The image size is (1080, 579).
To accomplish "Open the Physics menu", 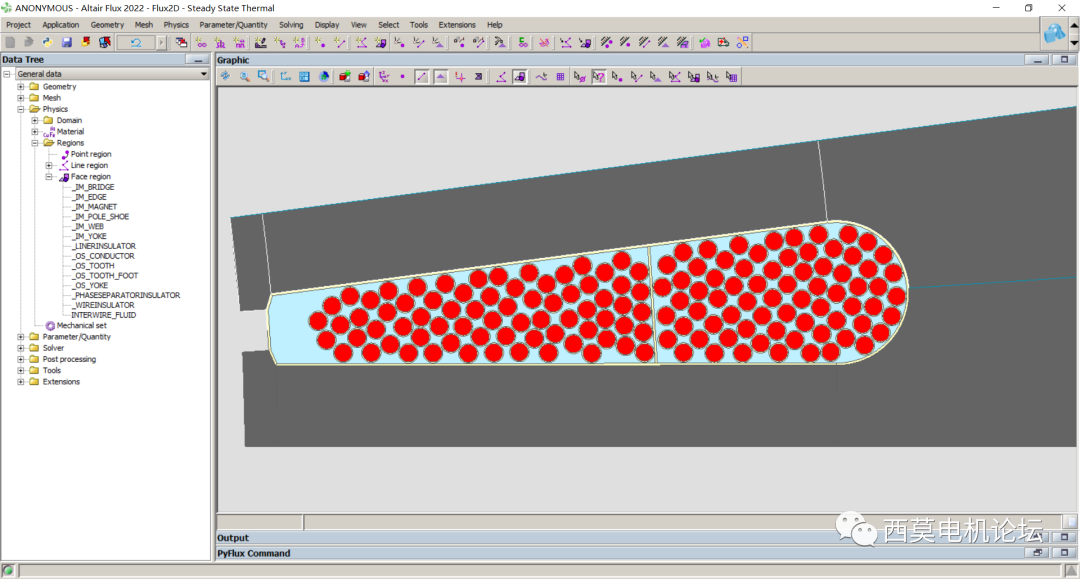I will tap(176, 25).
